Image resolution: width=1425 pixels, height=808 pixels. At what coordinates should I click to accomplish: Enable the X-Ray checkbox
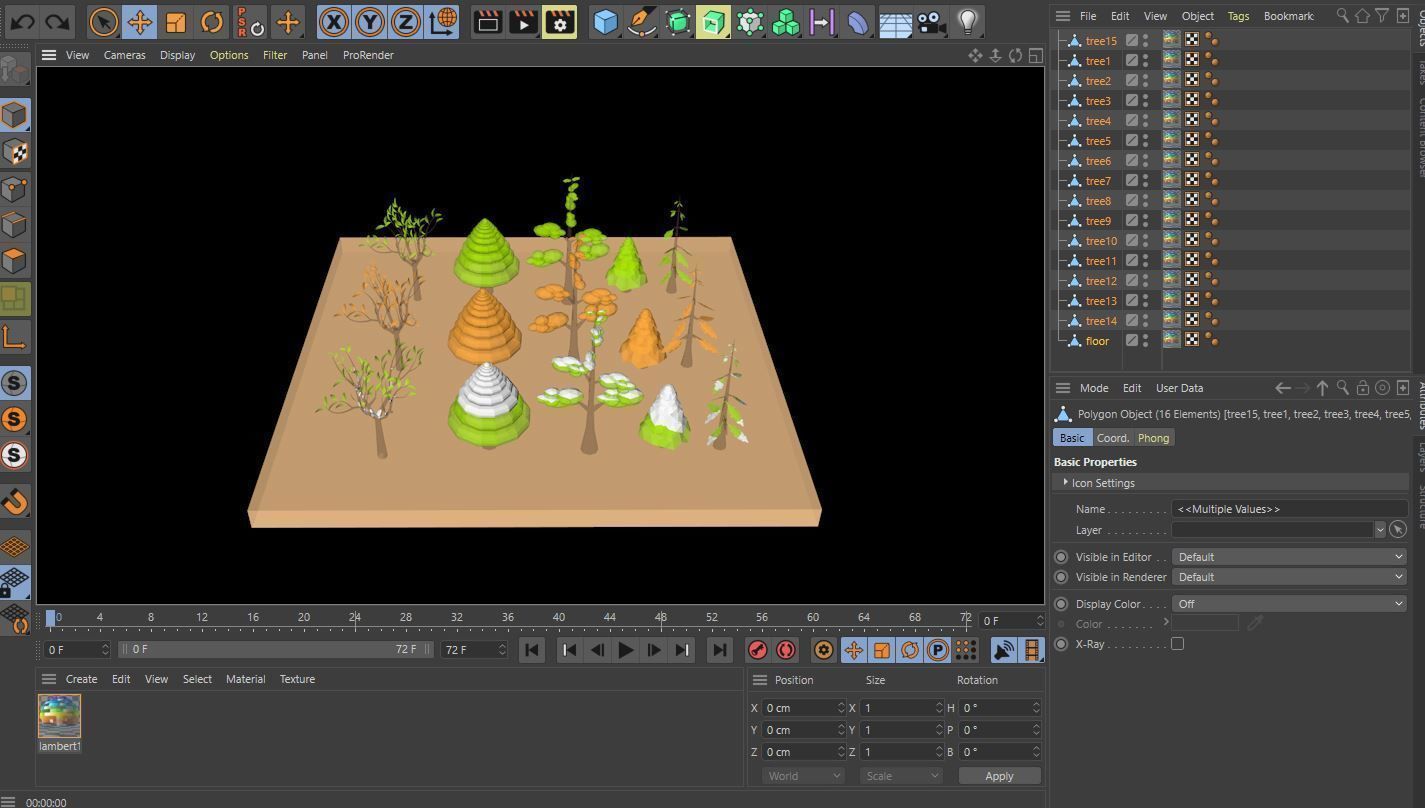[x=1178, y=644]
